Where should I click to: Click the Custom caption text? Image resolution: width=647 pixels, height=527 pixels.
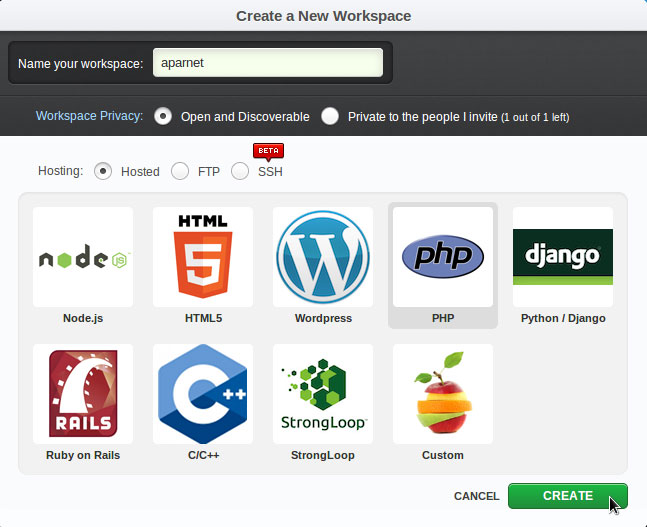click(x=443, y=455)
